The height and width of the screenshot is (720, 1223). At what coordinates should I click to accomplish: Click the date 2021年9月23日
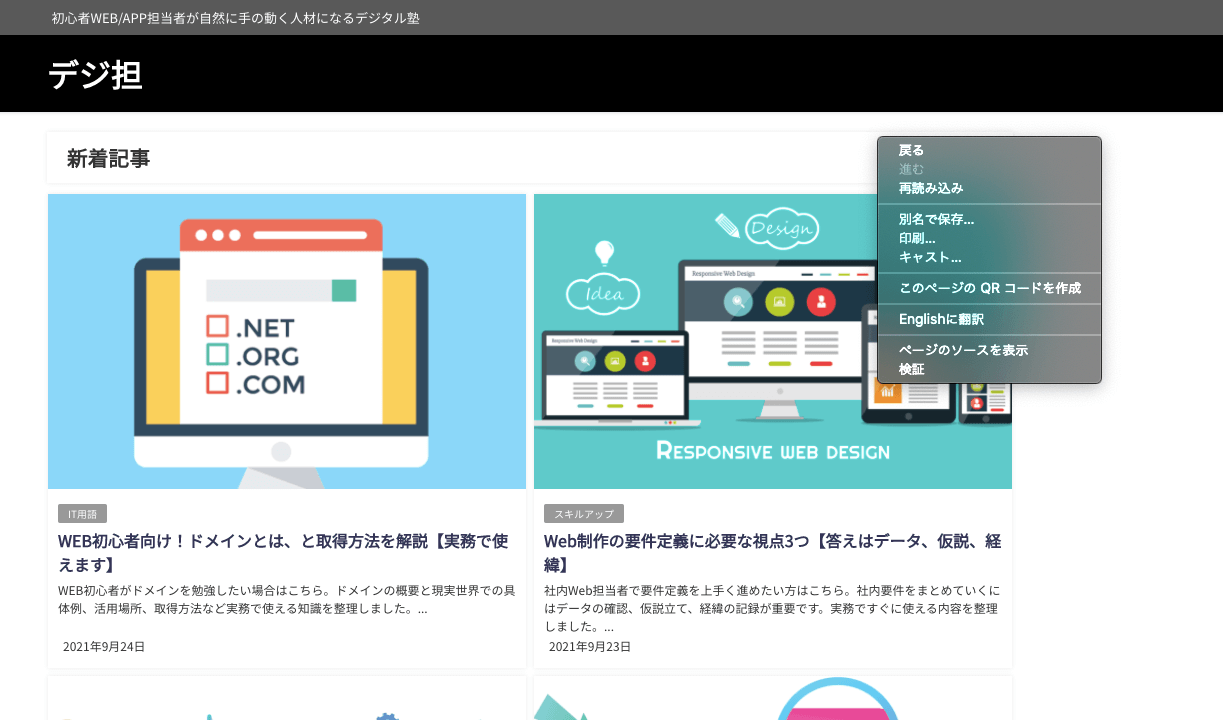(x=590, y=647)
